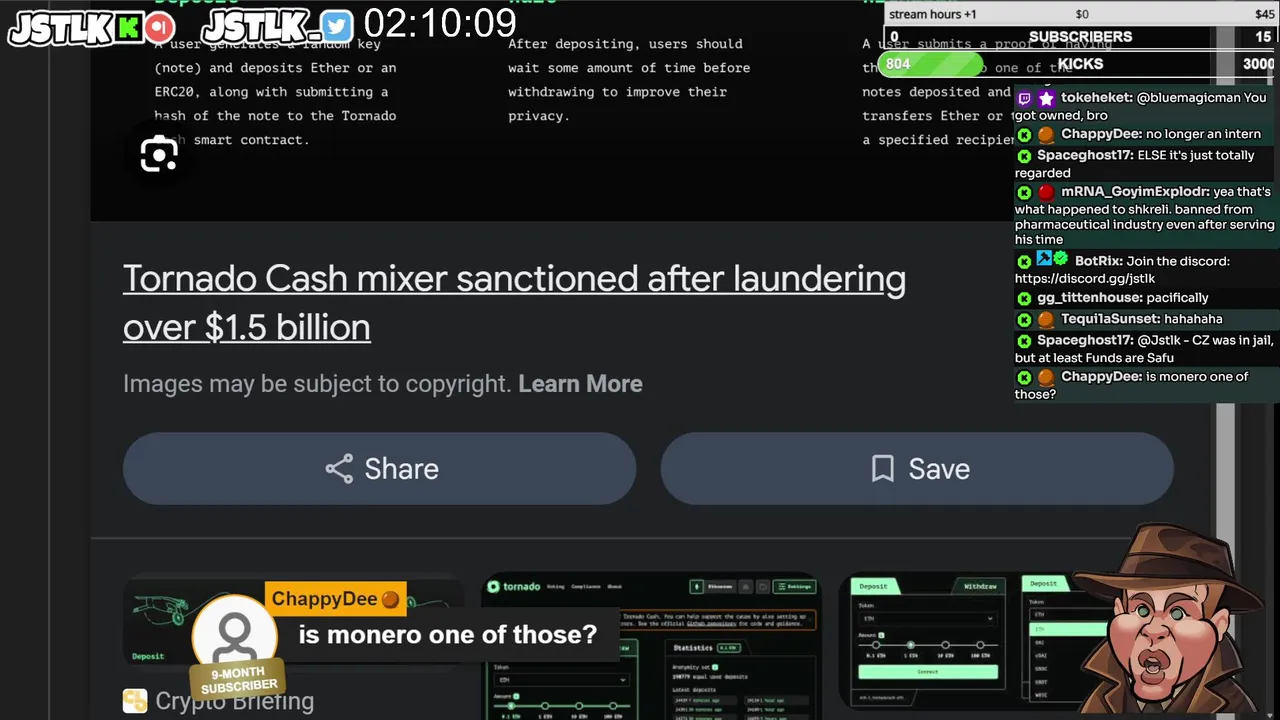Screen dimensions: 1280x720
Task: Click the Crypto Briefing source favicon
Action: (x=135, y=701)
